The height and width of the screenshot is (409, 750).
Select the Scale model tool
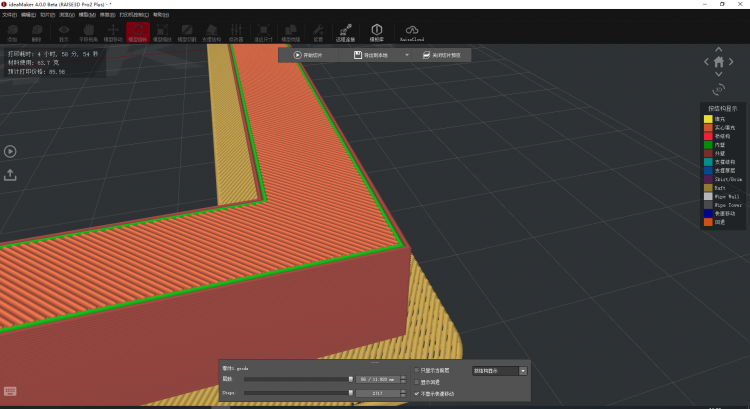pyautogui.click(x=162, y=33)
